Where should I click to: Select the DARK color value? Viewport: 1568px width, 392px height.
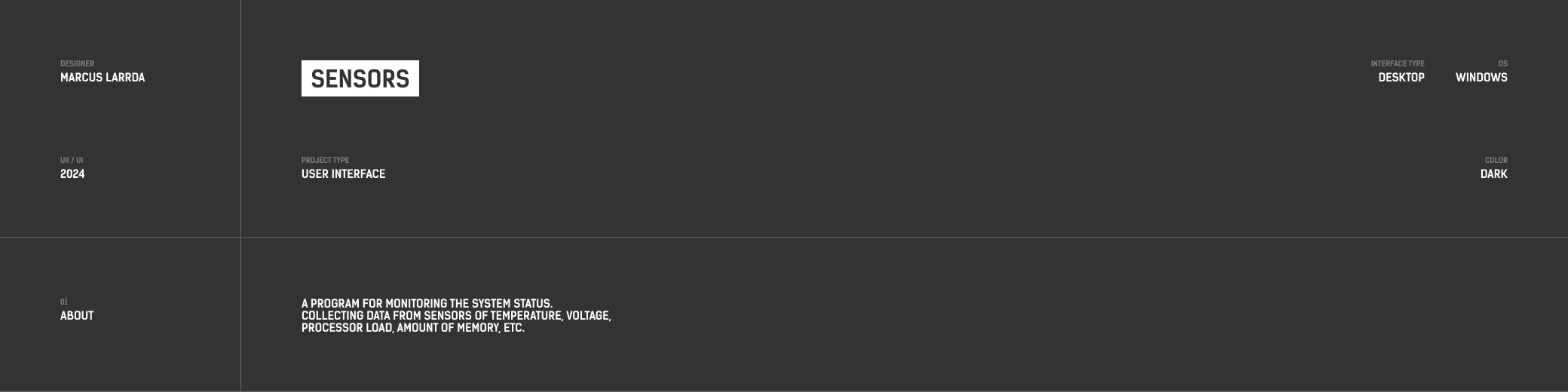coord(1493,174)
